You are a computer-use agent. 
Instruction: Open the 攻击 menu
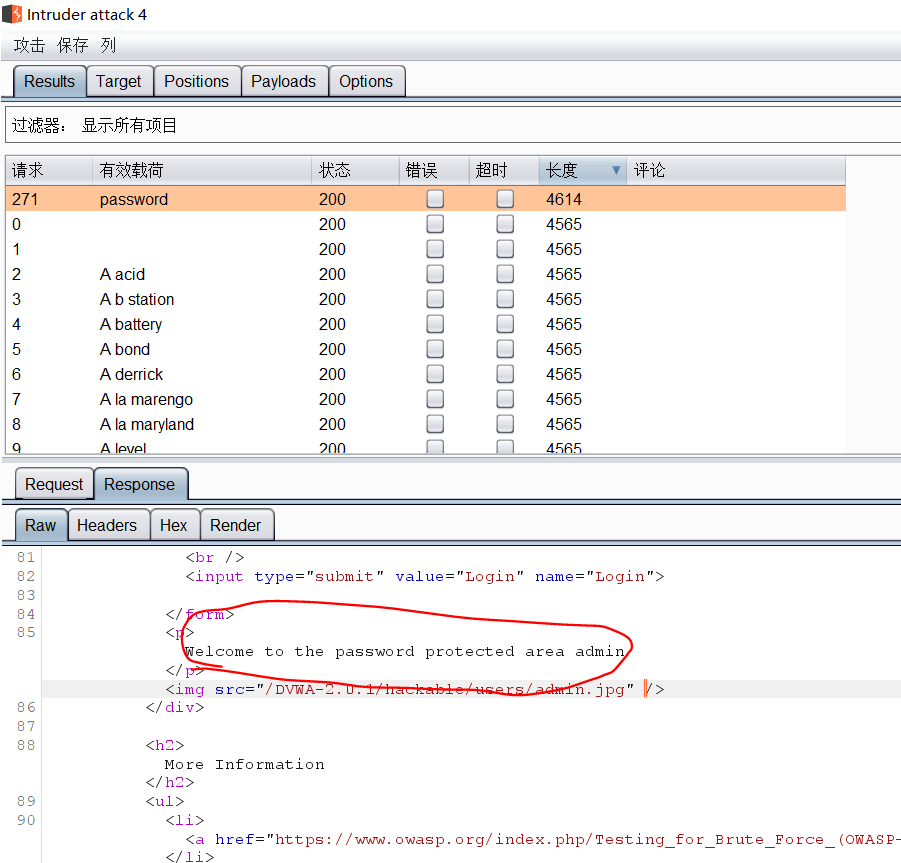(x=29, y=45)
